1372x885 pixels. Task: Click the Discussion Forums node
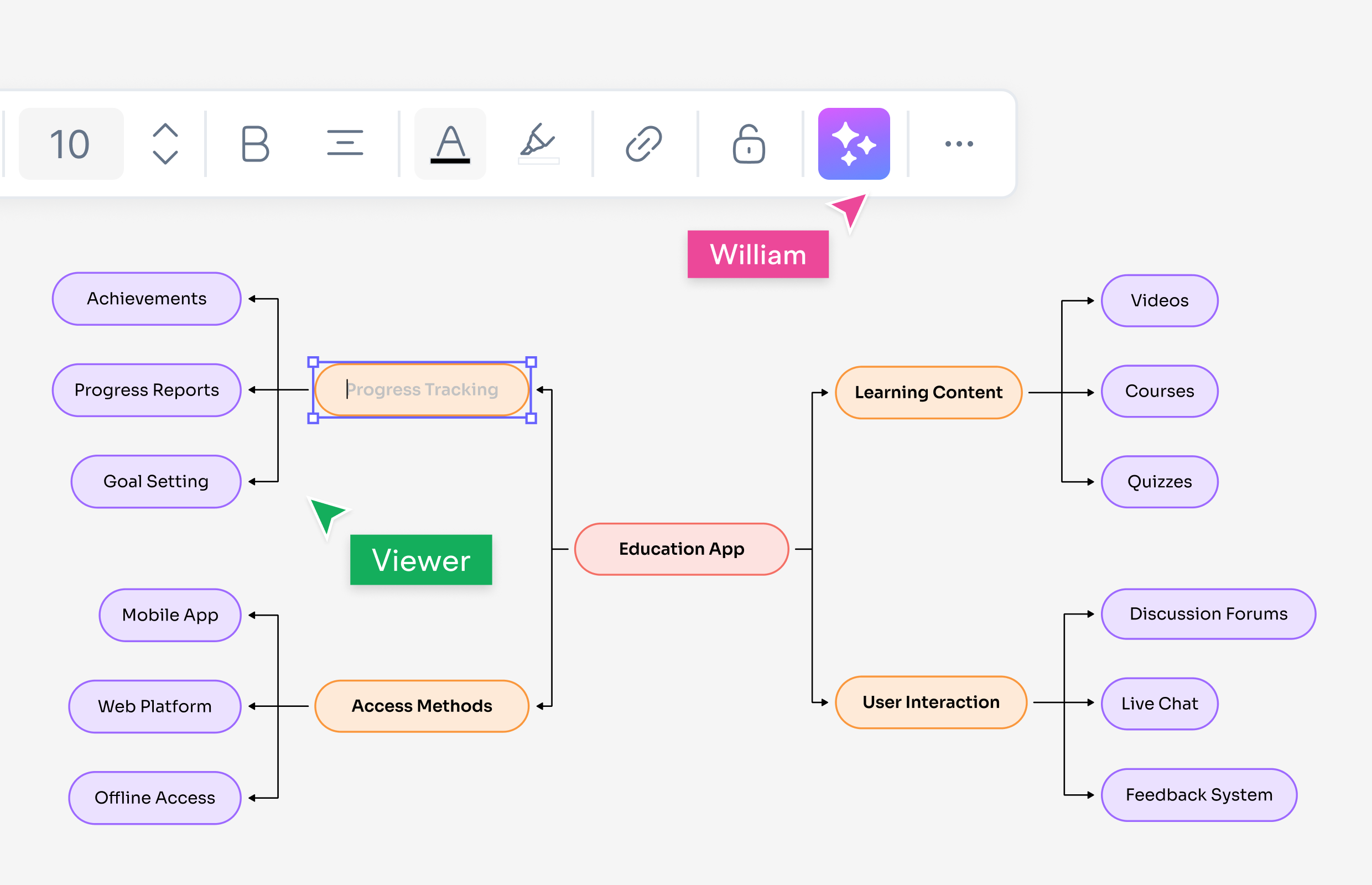(1208, 614)
